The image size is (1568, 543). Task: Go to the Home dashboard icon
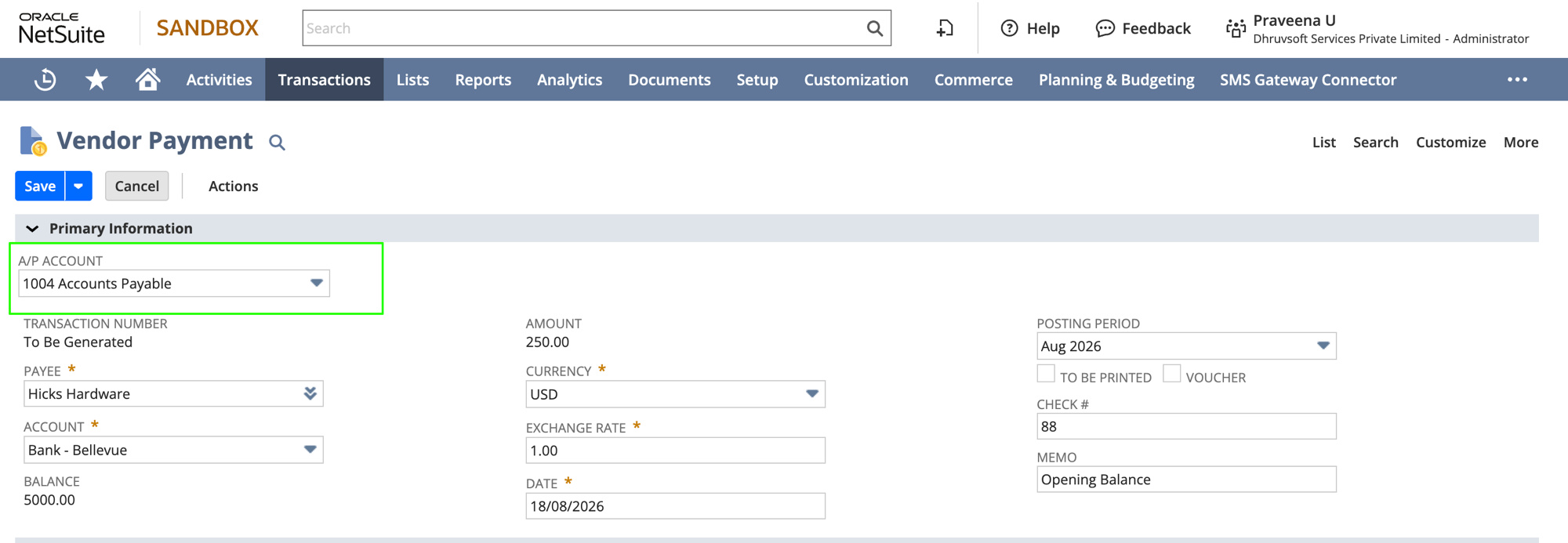[x=147, y=79]
